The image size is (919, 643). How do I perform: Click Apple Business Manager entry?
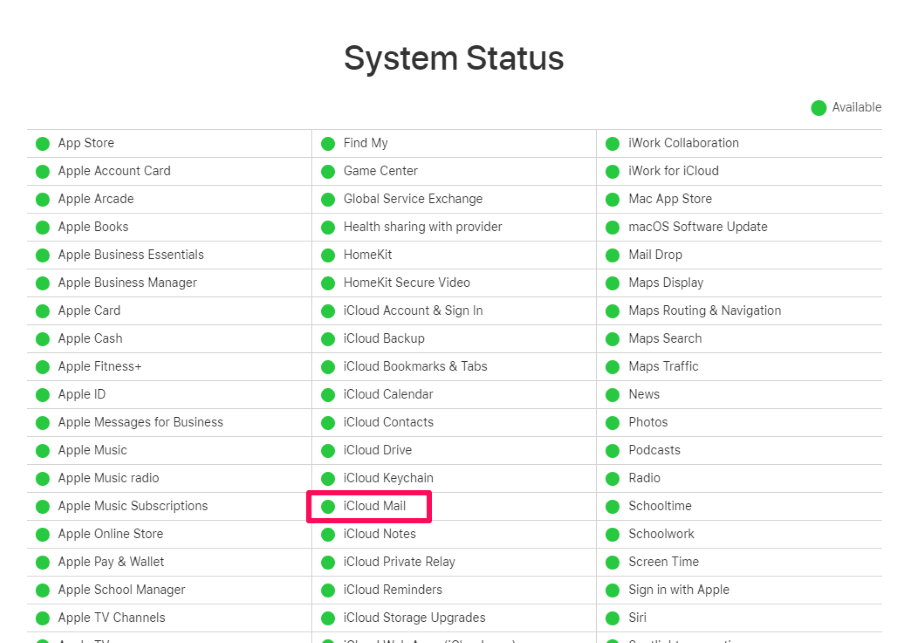click(x=127, y=283)
